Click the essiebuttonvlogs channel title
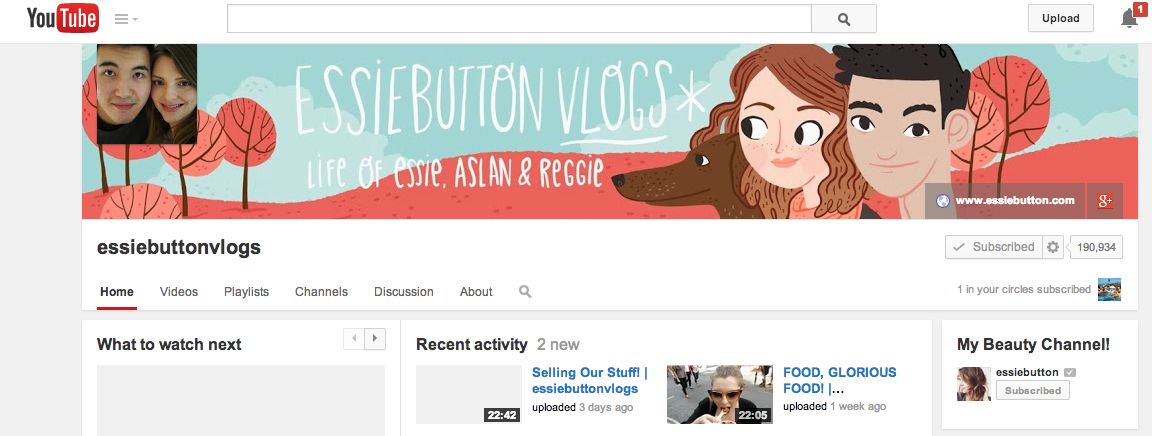 coord(179,248)
